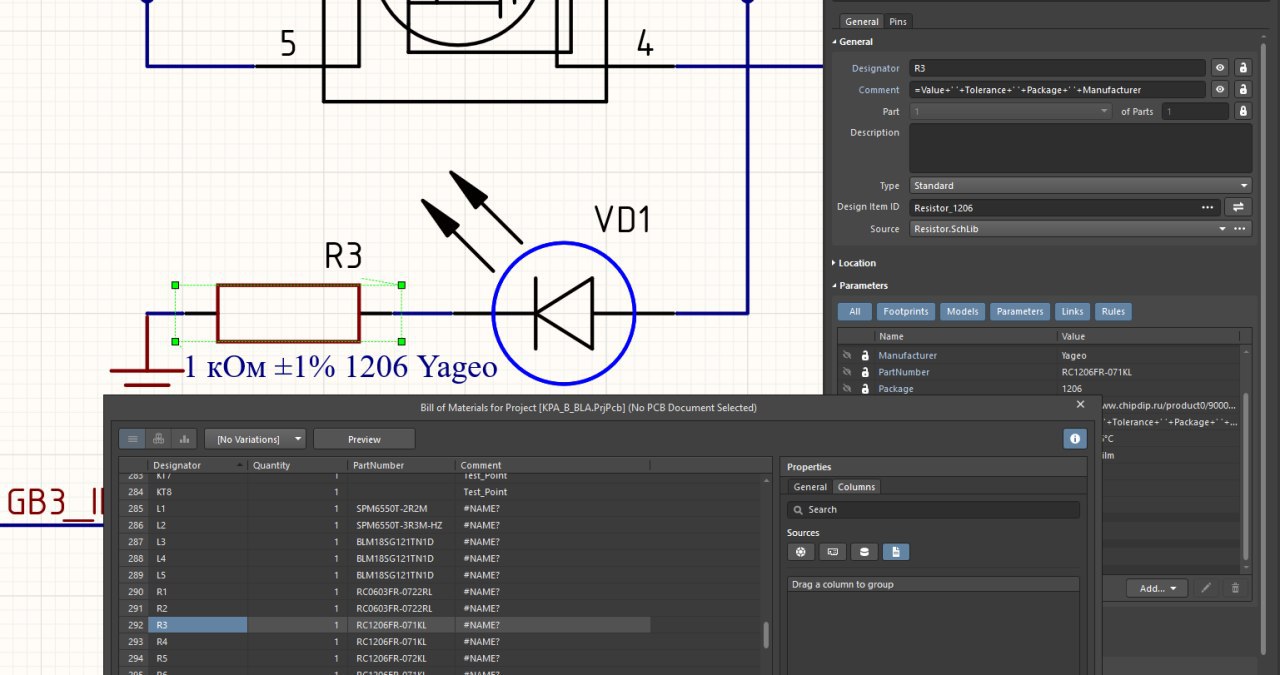Toggle document Sources icon in BOM
This screenshot has width=1280, height=675.
[x=896, y=552]
